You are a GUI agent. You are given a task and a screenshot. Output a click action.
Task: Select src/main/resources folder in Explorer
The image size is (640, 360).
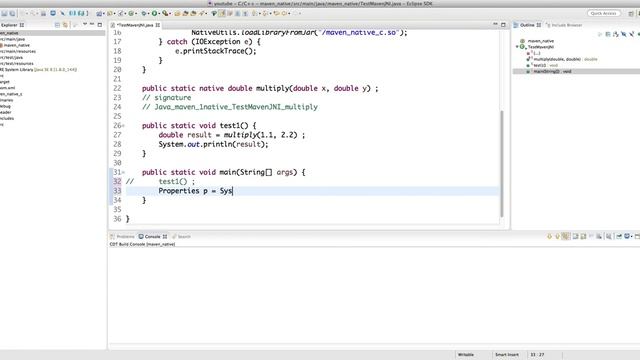tap(18, 51)
